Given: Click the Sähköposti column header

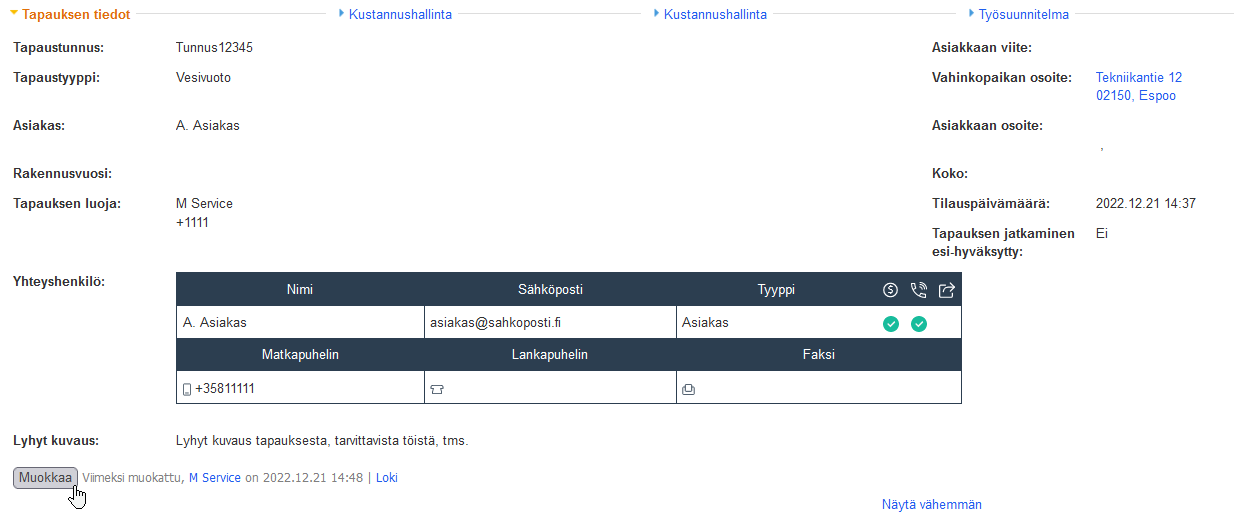Looking at the screenshot, I should point(550,290).
